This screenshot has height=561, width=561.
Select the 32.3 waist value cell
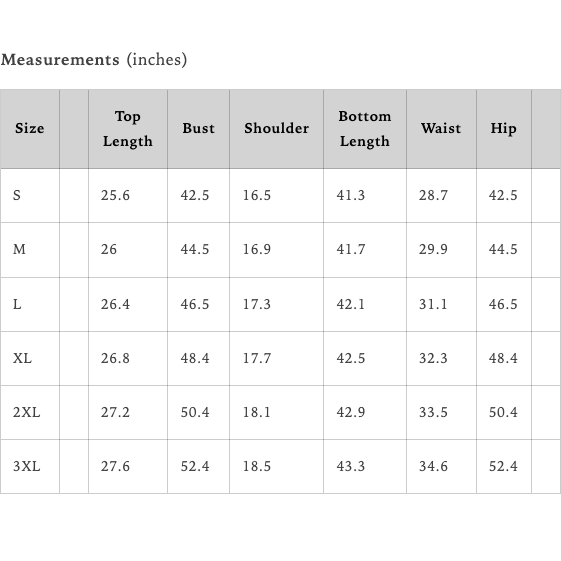tap(441, 358)
